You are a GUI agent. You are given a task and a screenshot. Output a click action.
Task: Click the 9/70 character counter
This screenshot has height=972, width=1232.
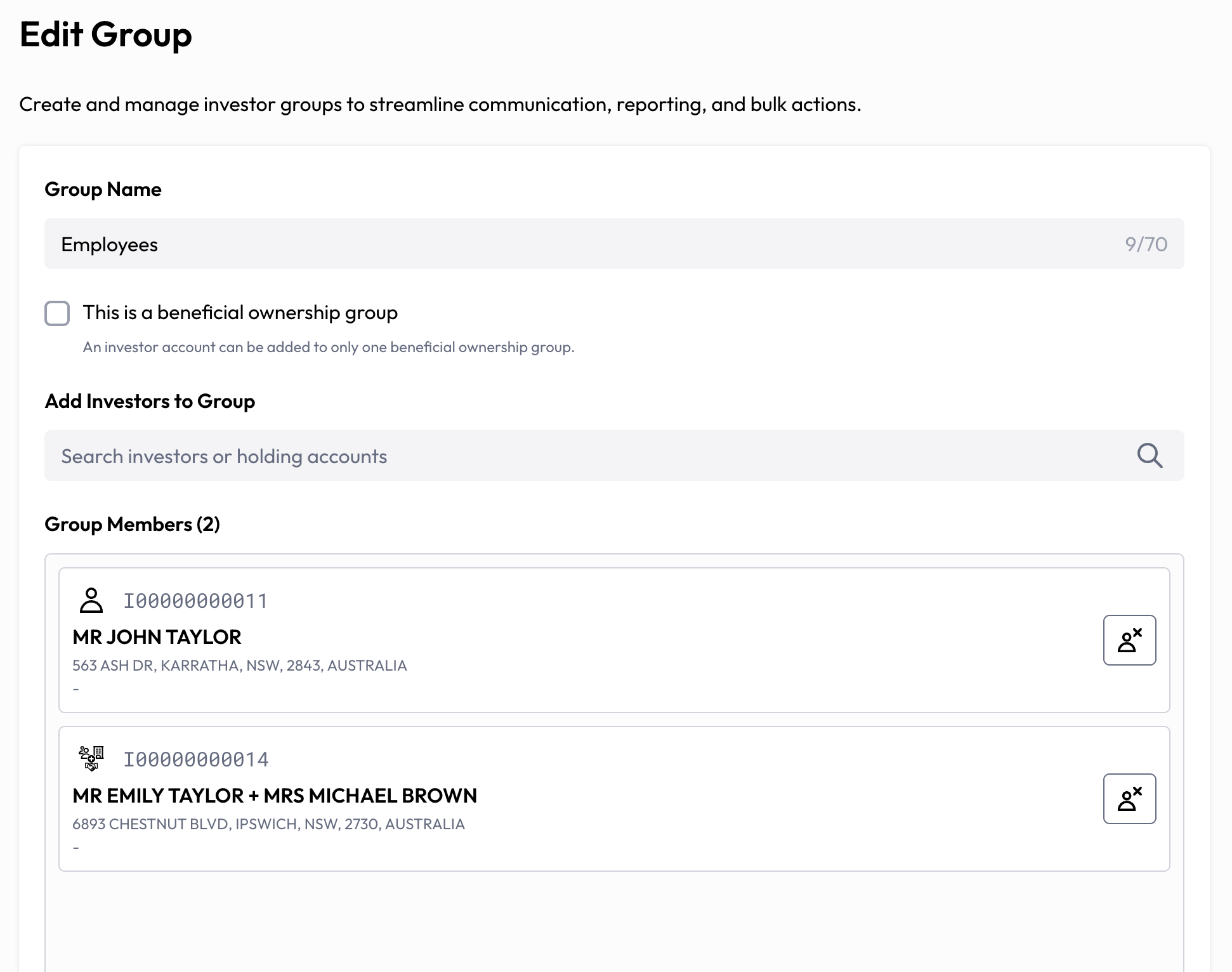click(1146, 244)
